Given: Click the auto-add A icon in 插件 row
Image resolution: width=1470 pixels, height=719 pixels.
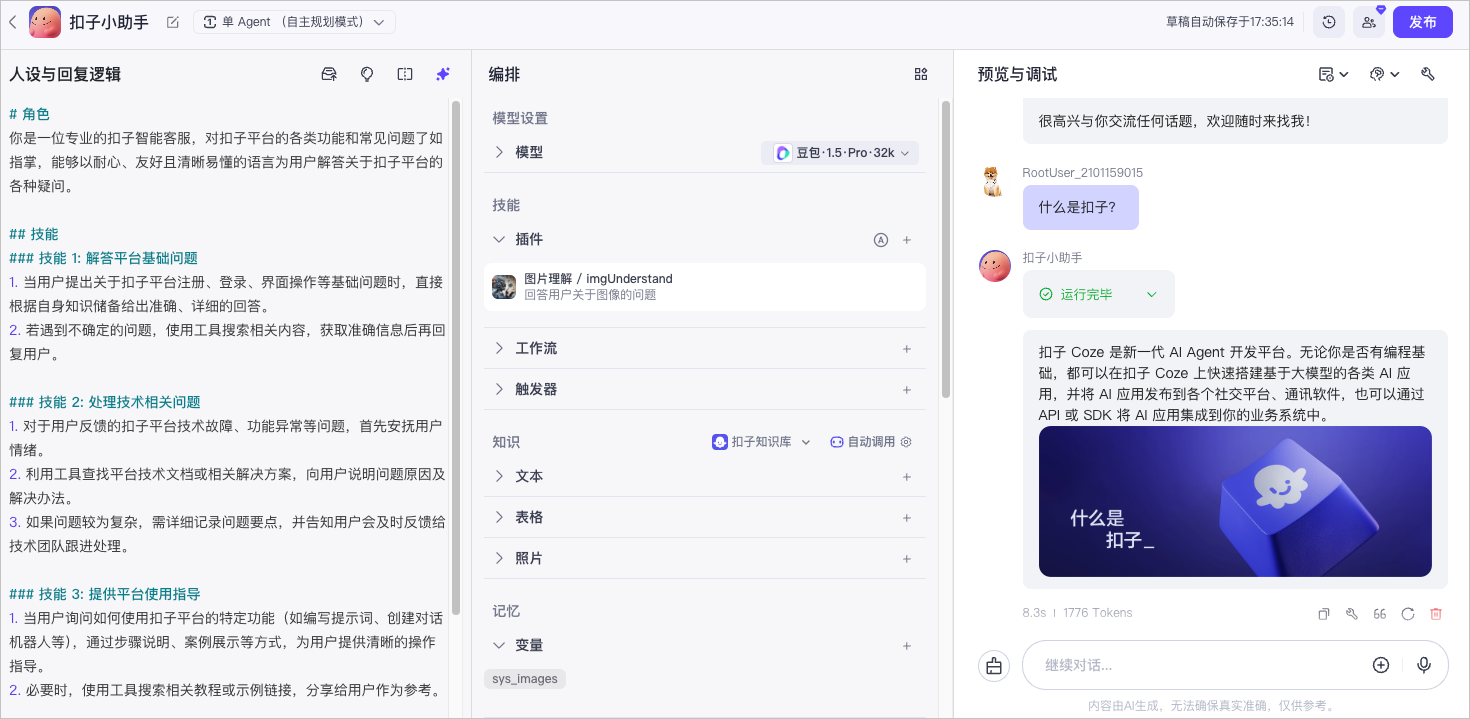Looking at the screenshot, I should [x=881, y=240].
